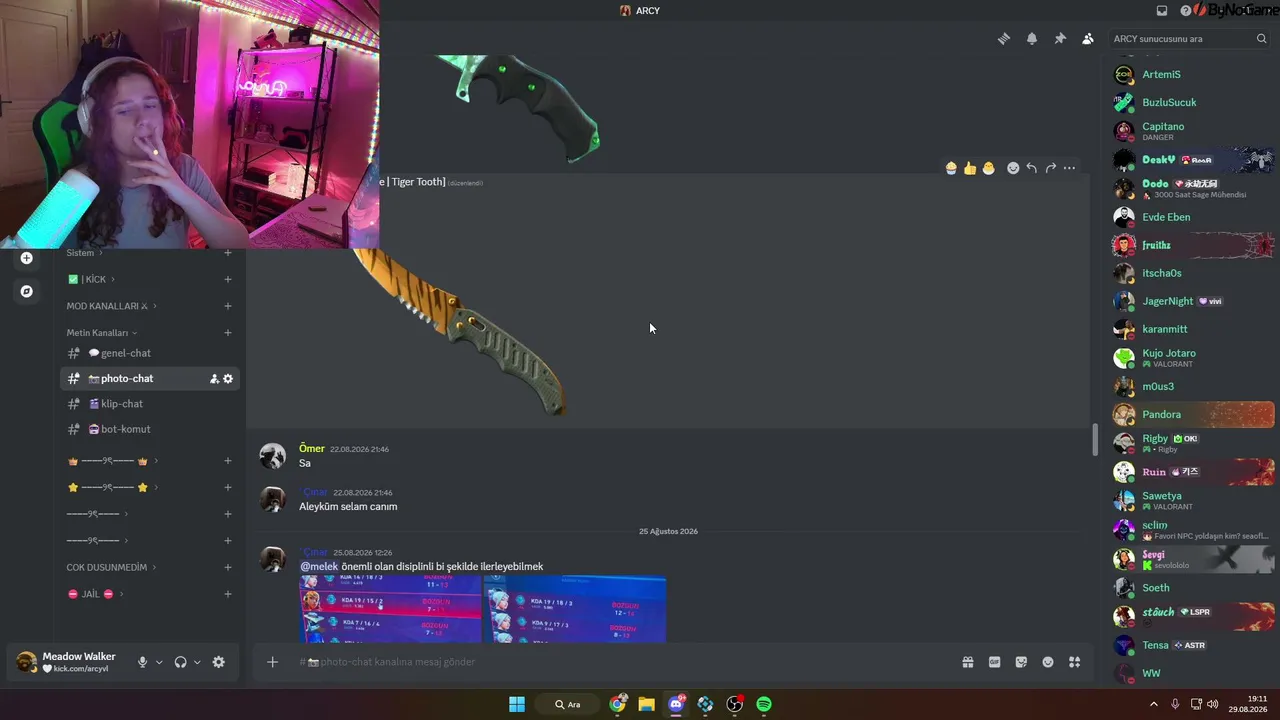Open the Threads icon in channel header

click(x=1004, y=39)
